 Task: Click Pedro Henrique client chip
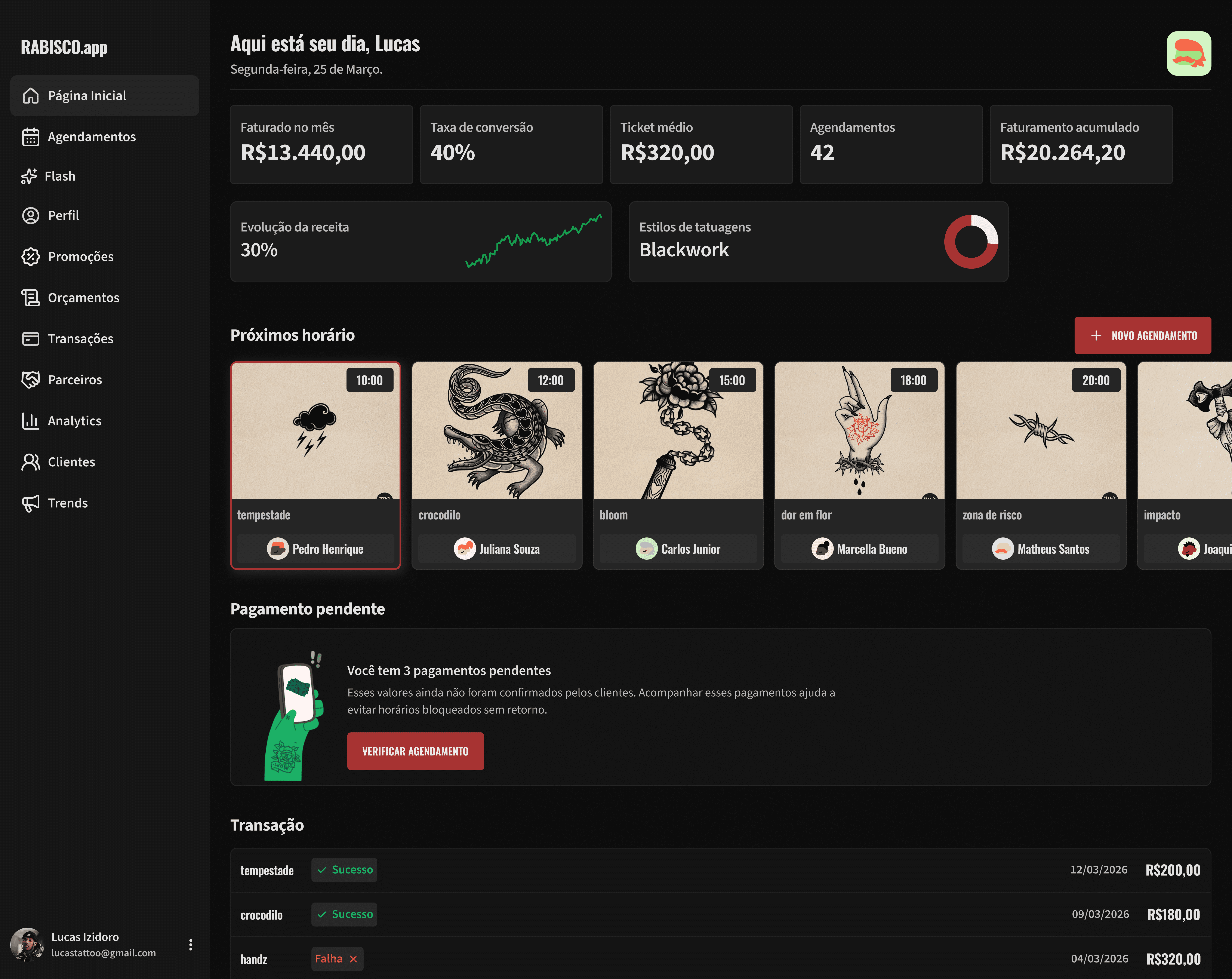point(315,549)
